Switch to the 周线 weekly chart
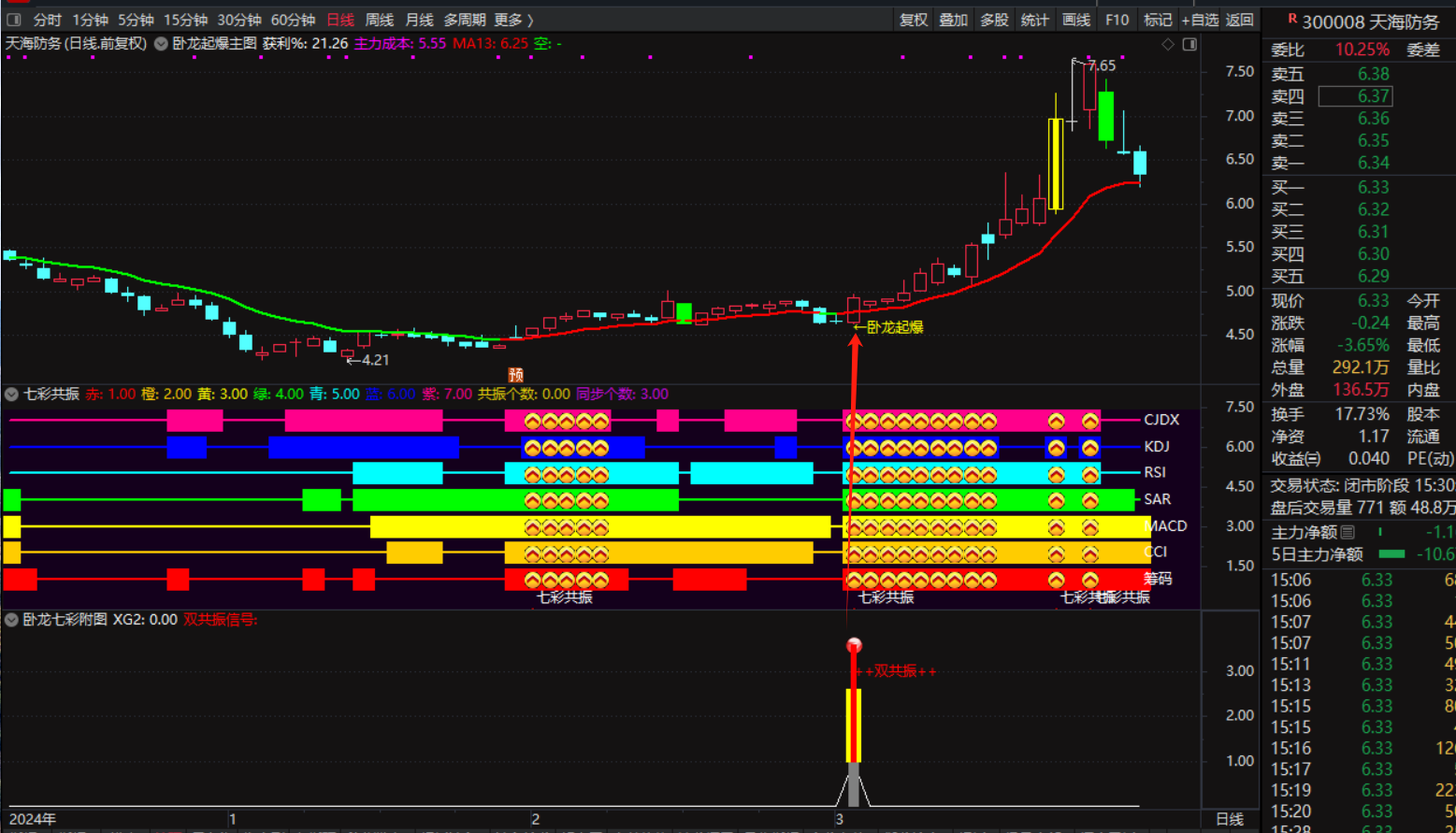Viewport: 1456px width, 833px height. 379,20
